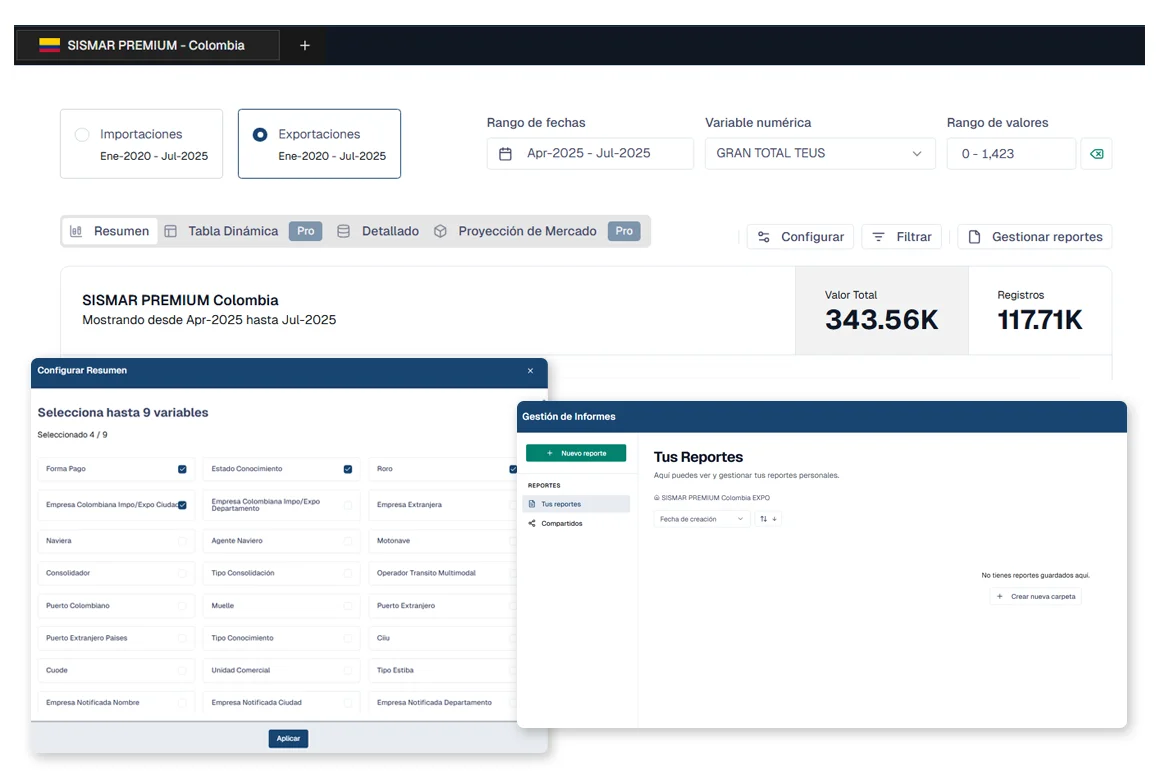Click the Filtrar button
The width and height of the screenshot is (1166, 782).
coord(901,237)
